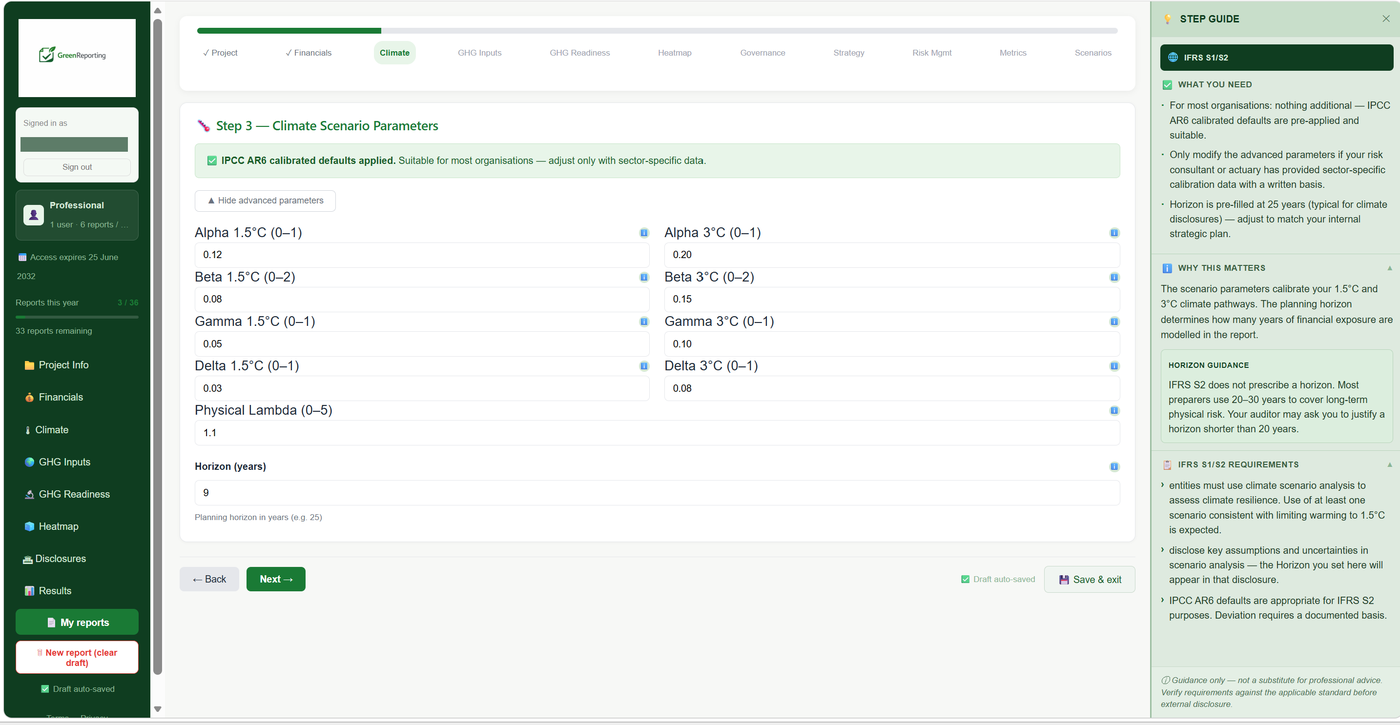The height and width of the screenshot is (725, 1400).
Task: Collapse the Why This Matters section
Action: tap(1388, 268)
